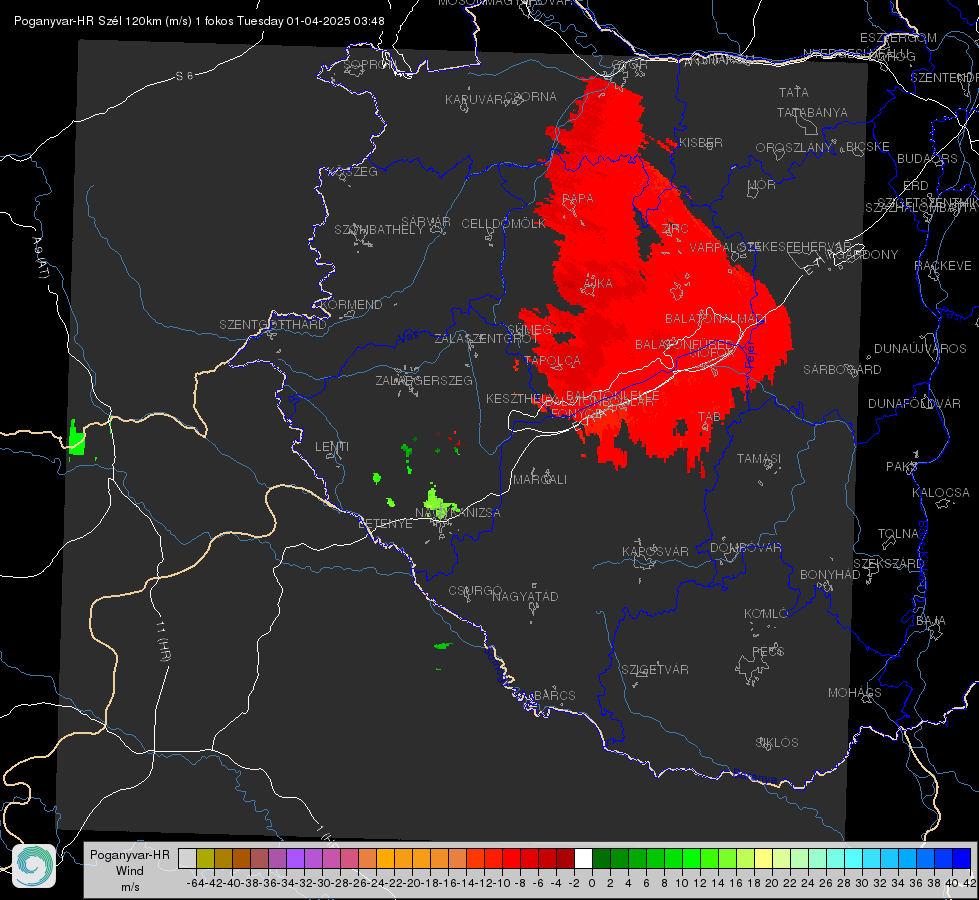This screenshot has height=900, width=979.
Task: Click the Poganyvar-HR Wind m/s legend caption
Action: 130,871
